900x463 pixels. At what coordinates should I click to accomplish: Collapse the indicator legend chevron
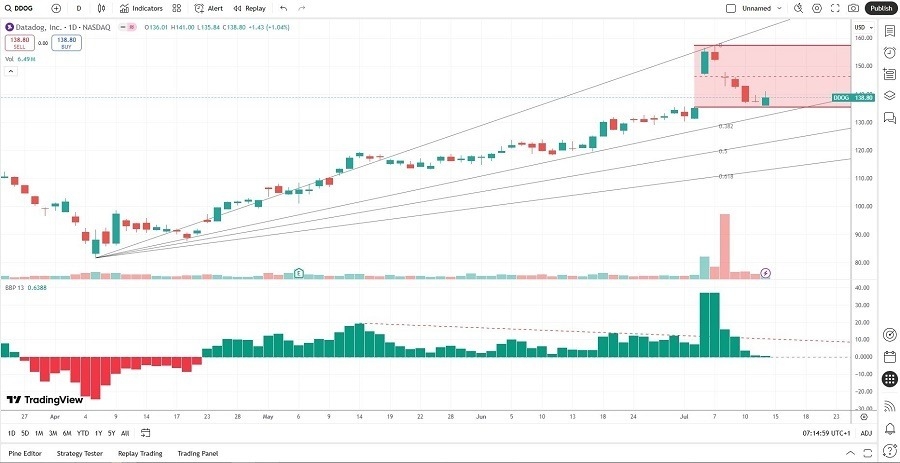(x=10, y=71)
